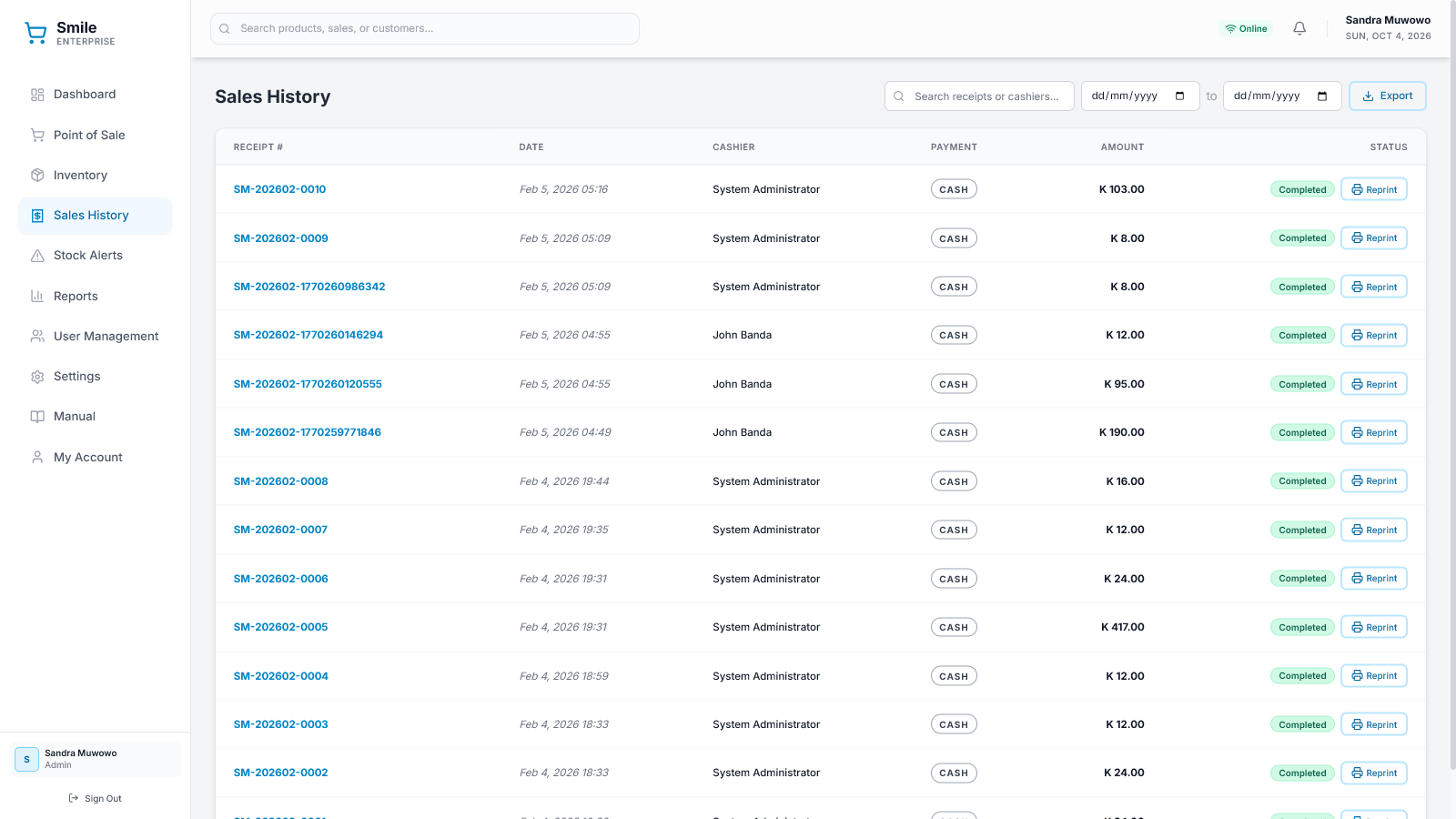Open receipt link SM-202602-0010
1456x819 pixels.
click(x=279, y=189)
